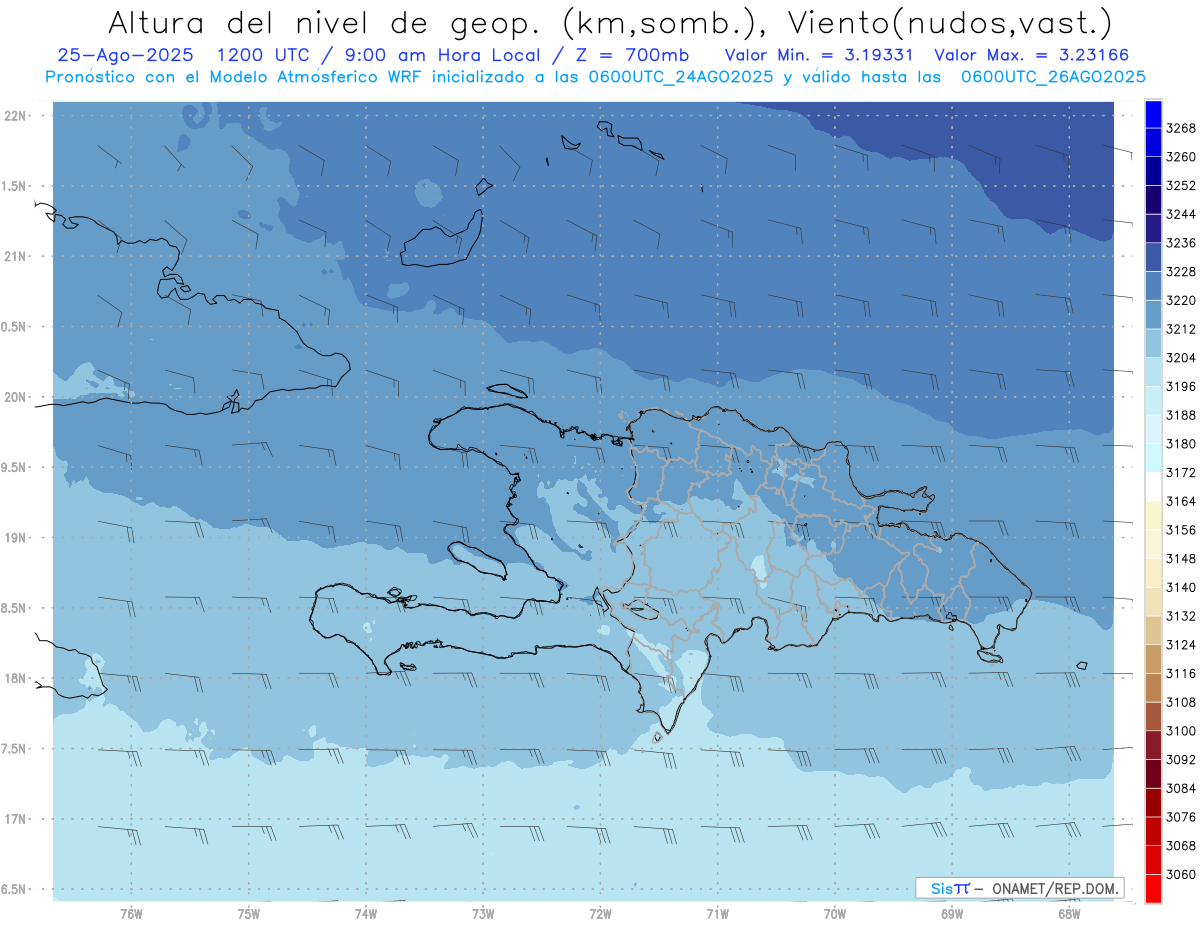The image size is (1200, 927).
Task: Click the '75W' longitude label
Action: (249, 914)
